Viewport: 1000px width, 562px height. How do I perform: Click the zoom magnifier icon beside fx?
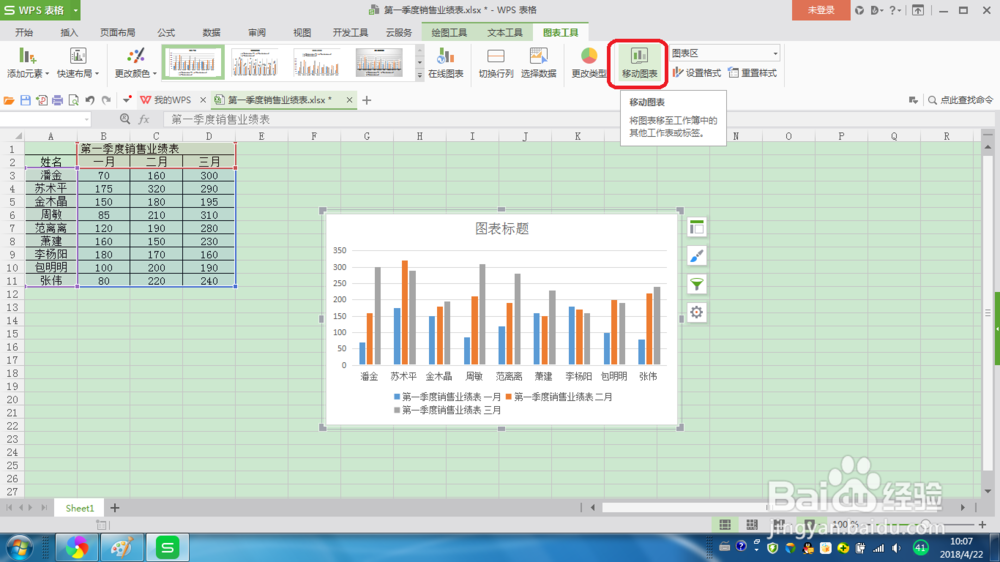(x=125, y=119)
